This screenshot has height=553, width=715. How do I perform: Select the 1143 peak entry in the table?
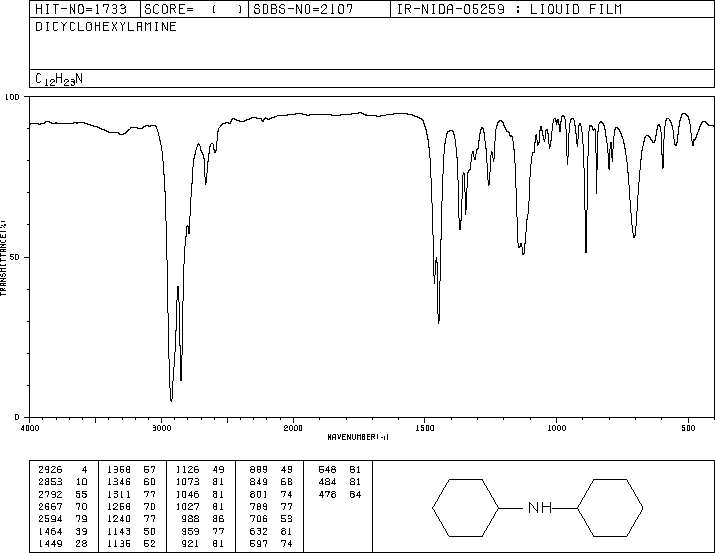pyautogui.click(x=131, y=531)
